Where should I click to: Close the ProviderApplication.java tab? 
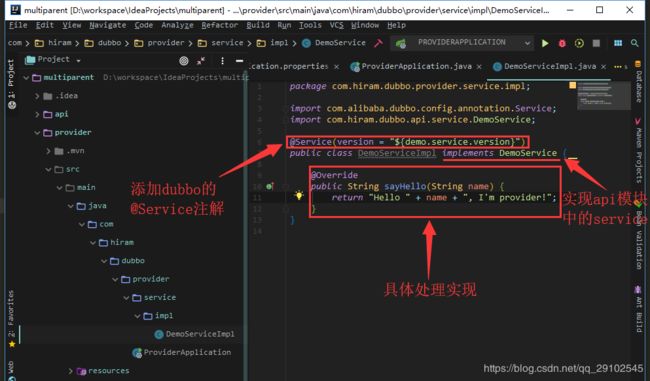479,67
